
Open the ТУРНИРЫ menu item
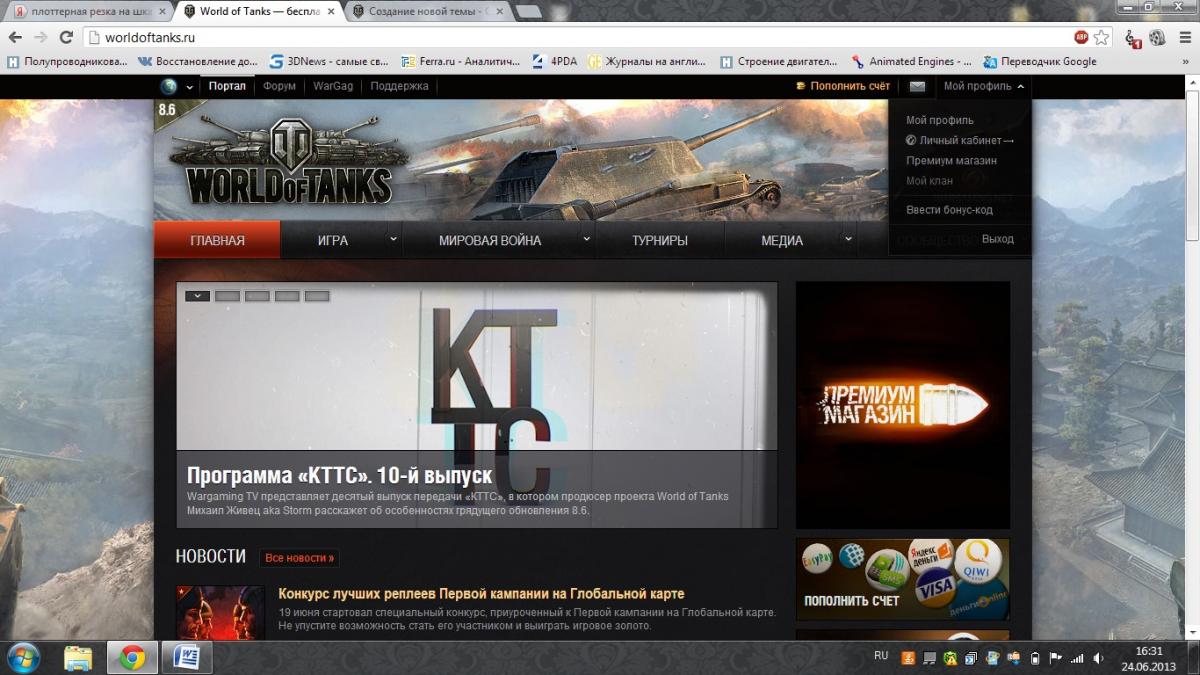coord(660,240)
